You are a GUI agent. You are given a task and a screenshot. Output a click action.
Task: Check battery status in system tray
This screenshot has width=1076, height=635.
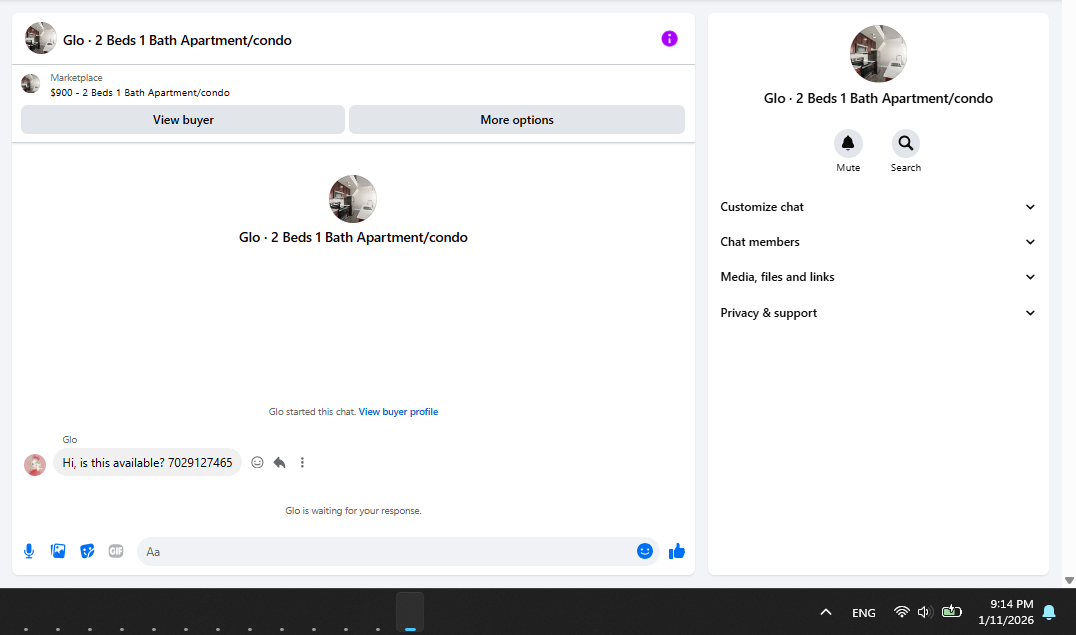(x=951, y=611)
